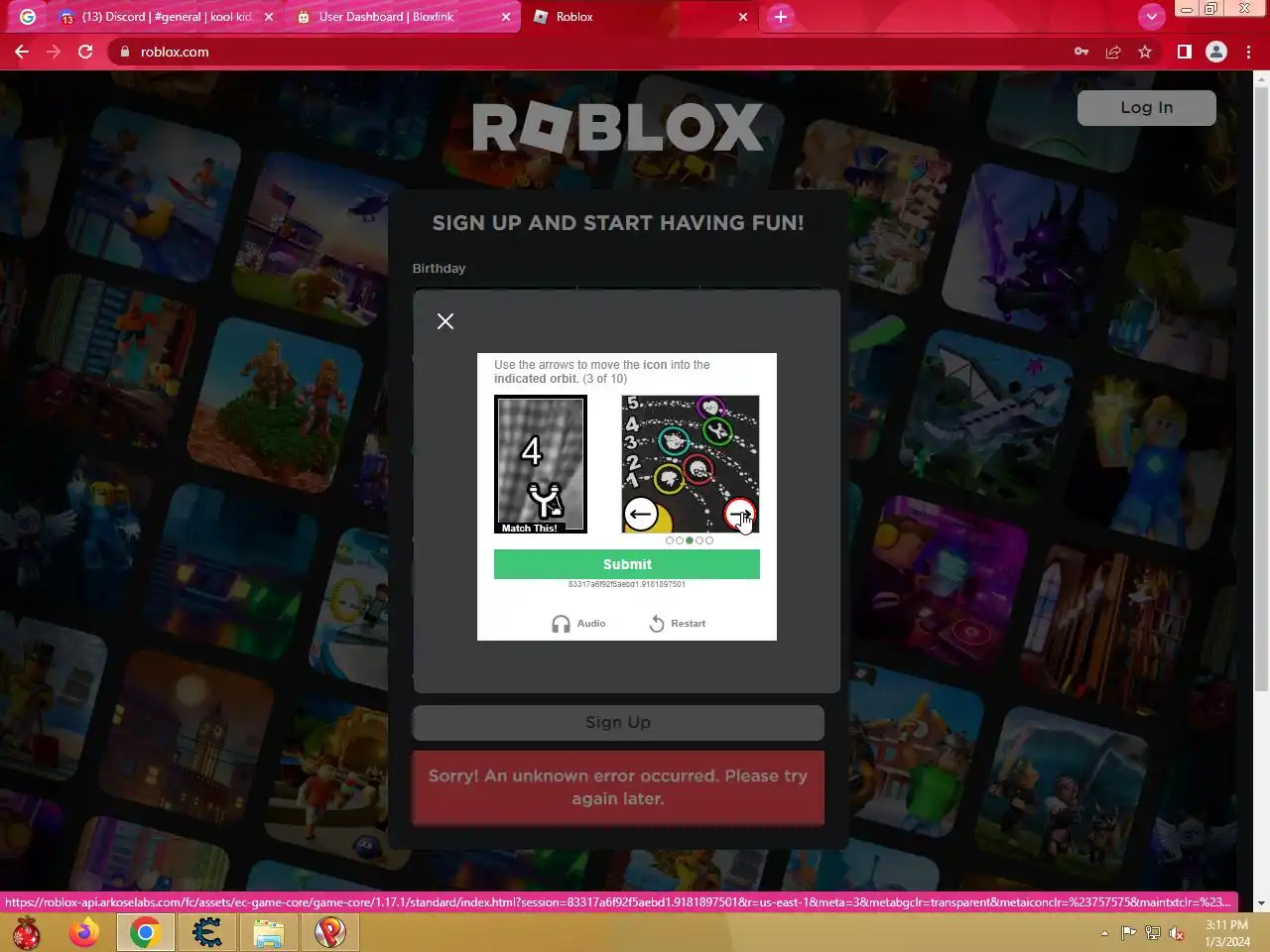1270x952 pixels.
Task: Open the Chrome profile menu
Action: coord(1216,52)
